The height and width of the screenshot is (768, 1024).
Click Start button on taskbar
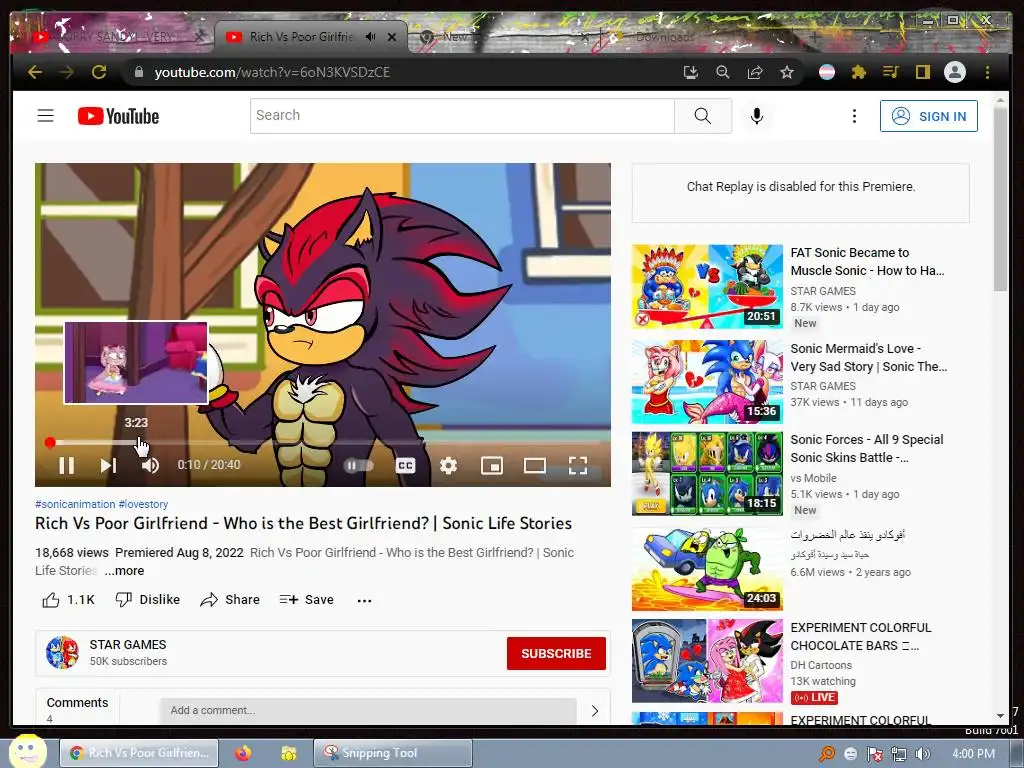point(27,752)
